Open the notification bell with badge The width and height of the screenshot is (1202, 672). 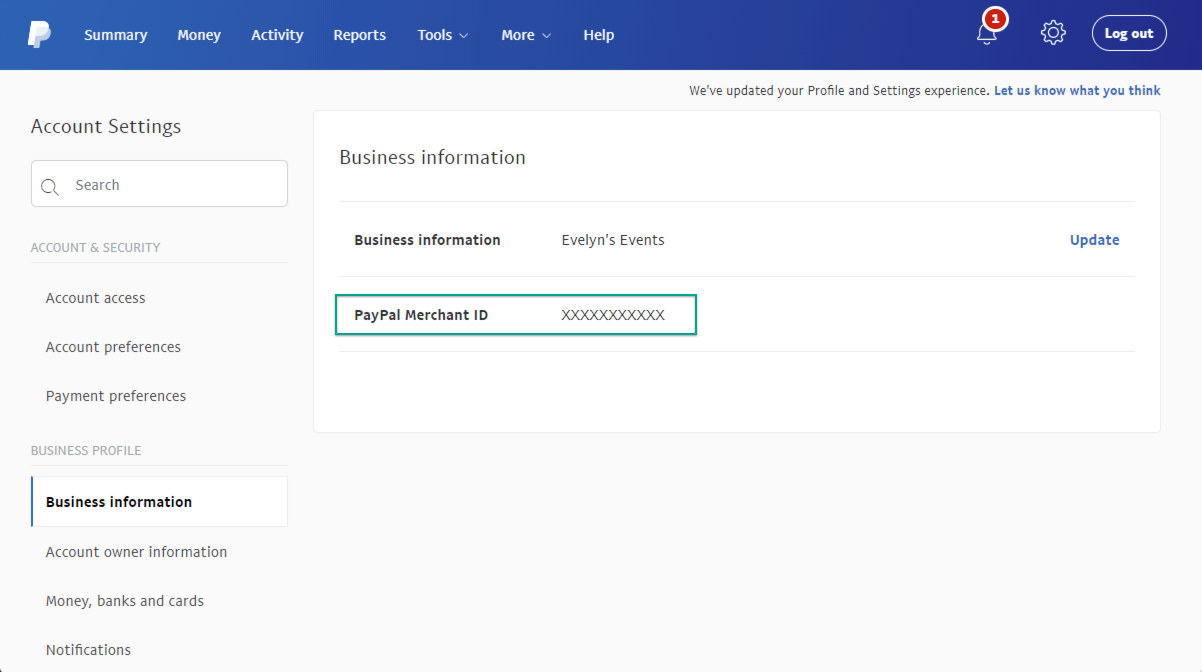coord(987,34)
